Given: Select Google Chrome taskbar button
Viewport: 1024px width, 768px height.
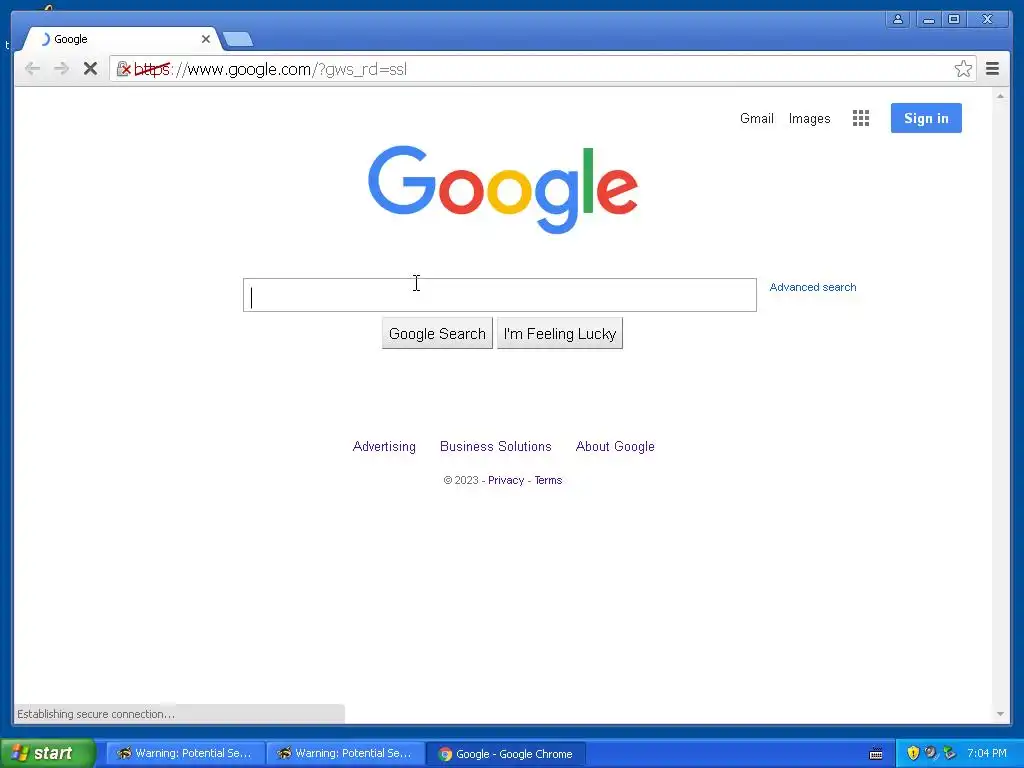Looking at the screenshot, I should coord(505,754).
